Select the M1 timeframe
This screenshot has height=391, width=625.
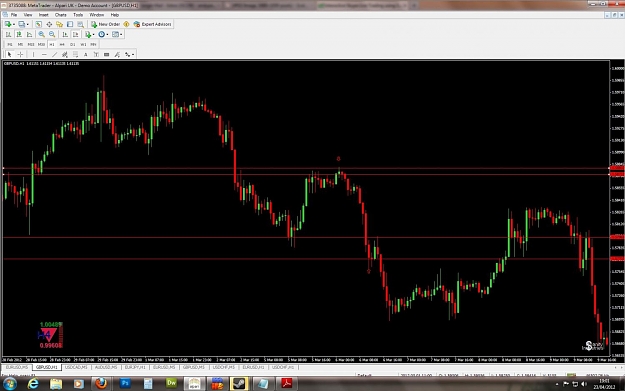coord(10,44)
